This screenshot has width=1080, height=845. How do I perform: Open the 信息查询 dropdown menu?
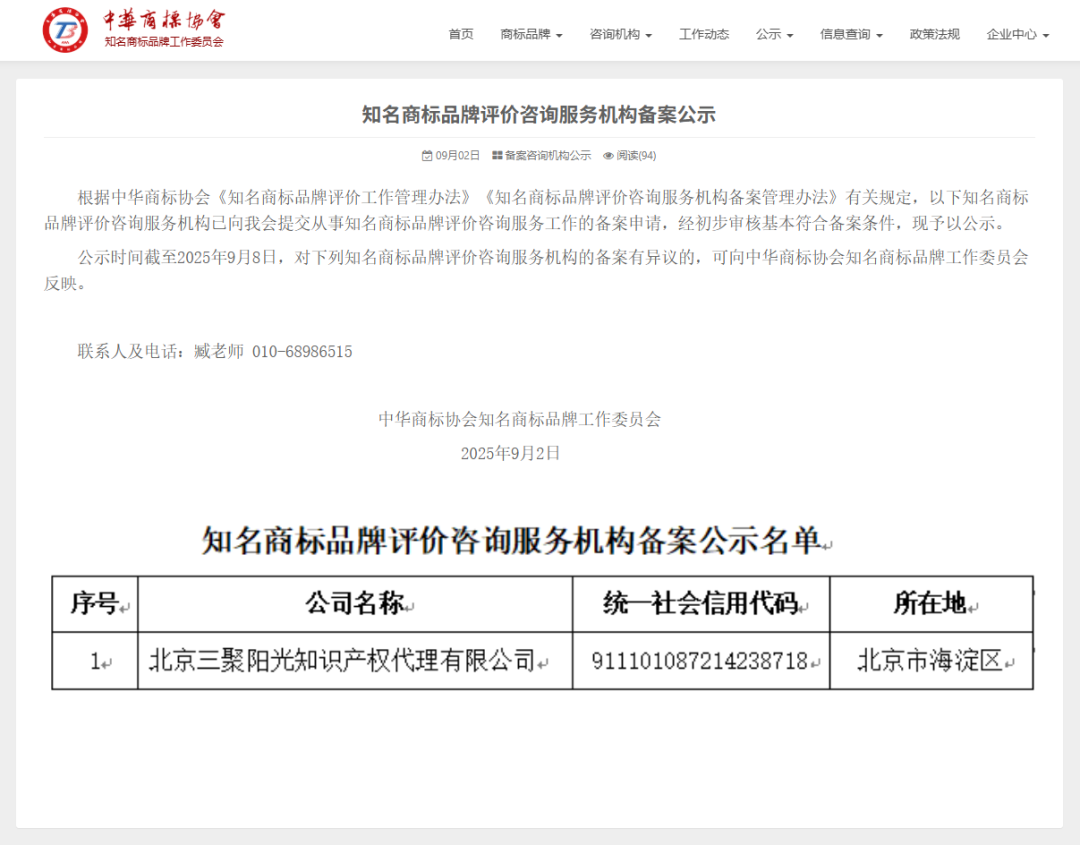tap(851, 34)
